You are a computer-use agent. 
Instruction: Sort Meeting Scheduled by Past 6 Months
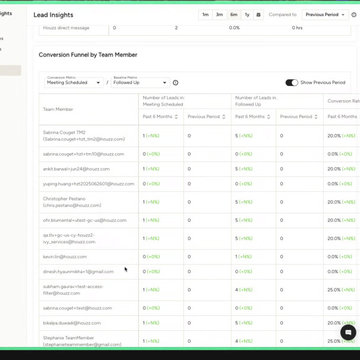[x=176, y=117]
